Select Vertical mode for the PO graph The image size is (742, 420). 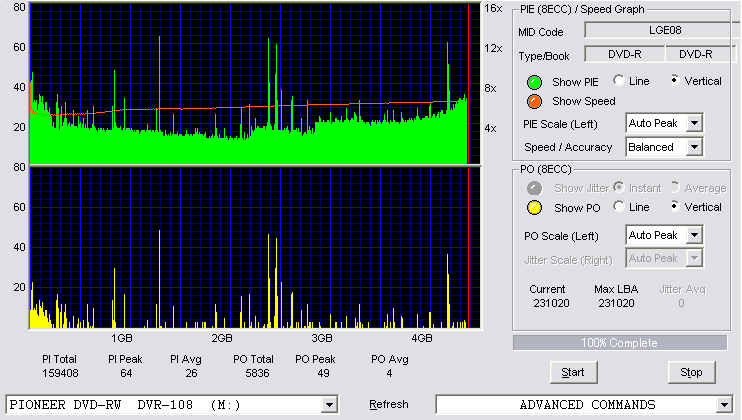coord(675,206)
